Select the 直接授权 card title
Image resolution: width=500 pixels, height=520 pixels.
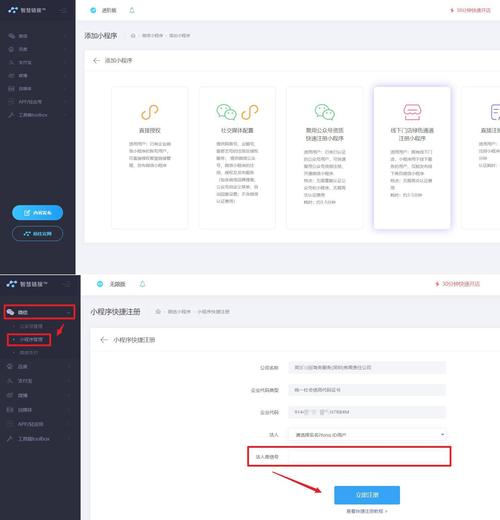pos(150,131)
